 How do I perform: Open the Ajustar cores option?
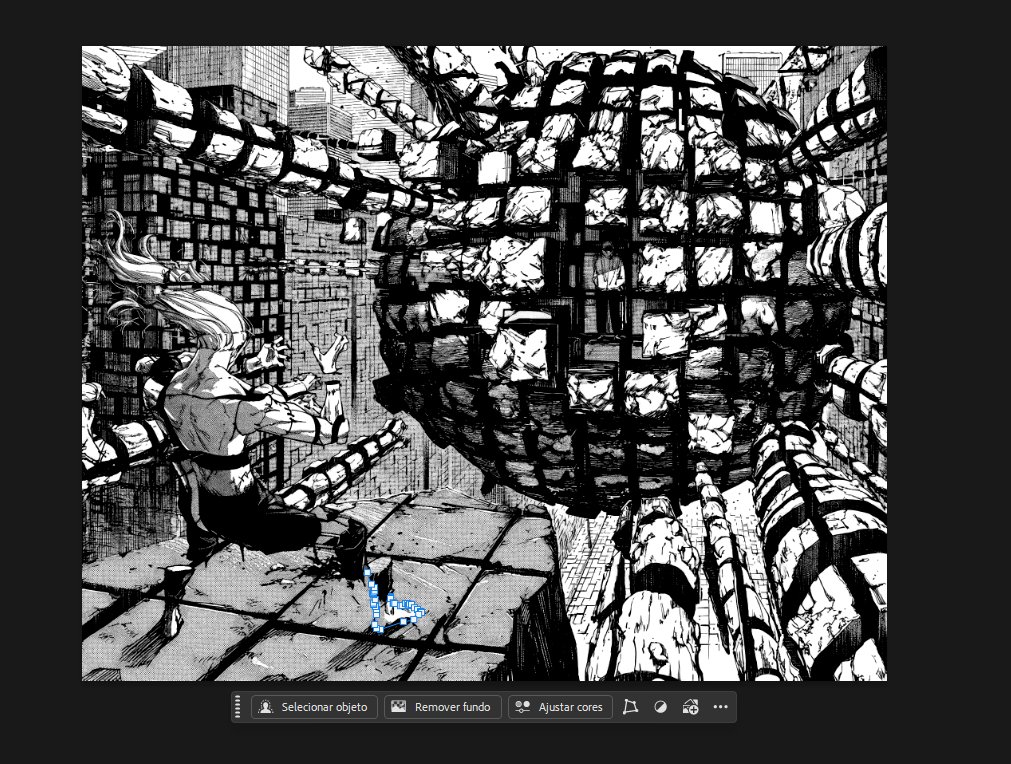[x=560, y=707]
